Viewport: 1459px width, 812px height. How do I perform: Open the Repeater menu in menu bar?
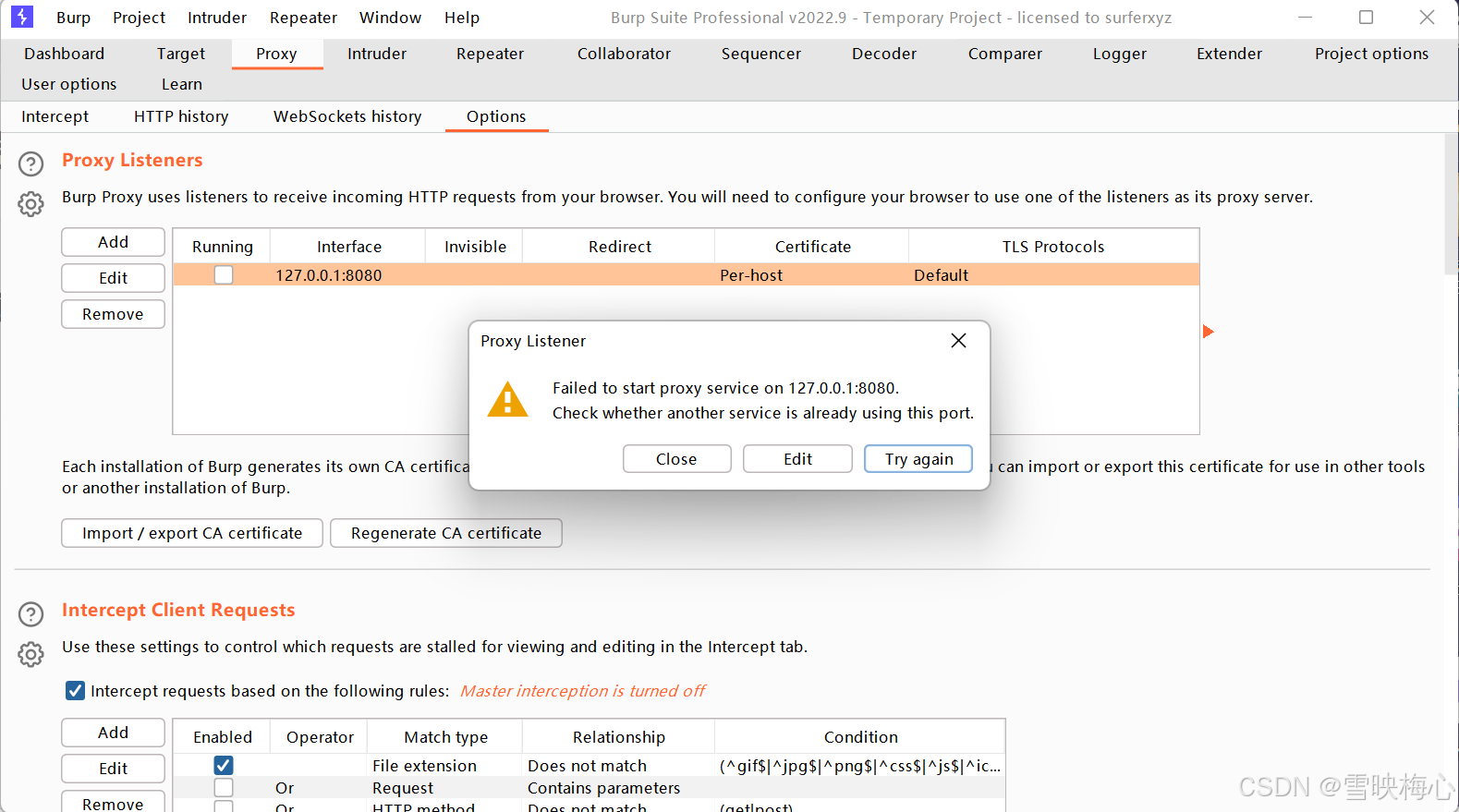[x=303, y=18]
